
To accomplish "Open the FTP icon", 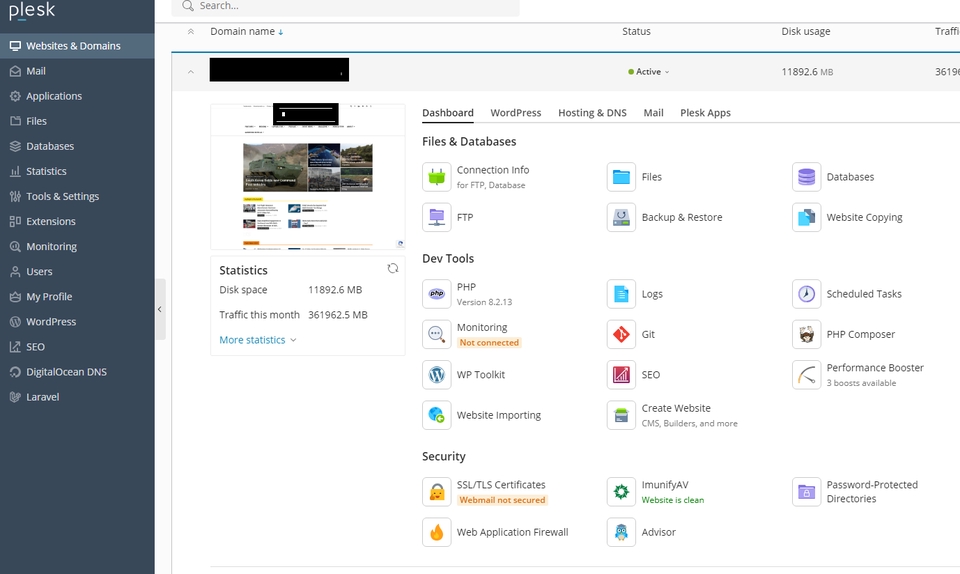I will point(437,217).
